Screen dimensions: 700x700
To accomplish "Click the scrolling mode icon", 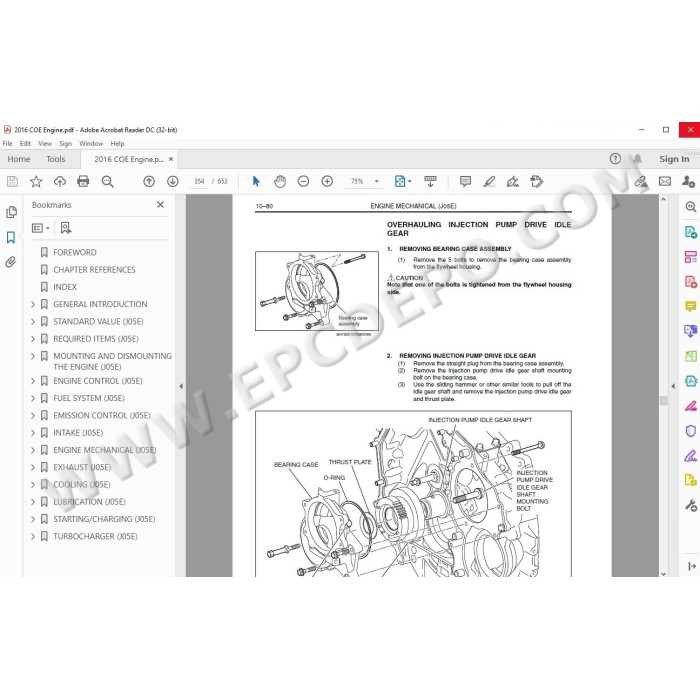I will [x=430, y=181].
